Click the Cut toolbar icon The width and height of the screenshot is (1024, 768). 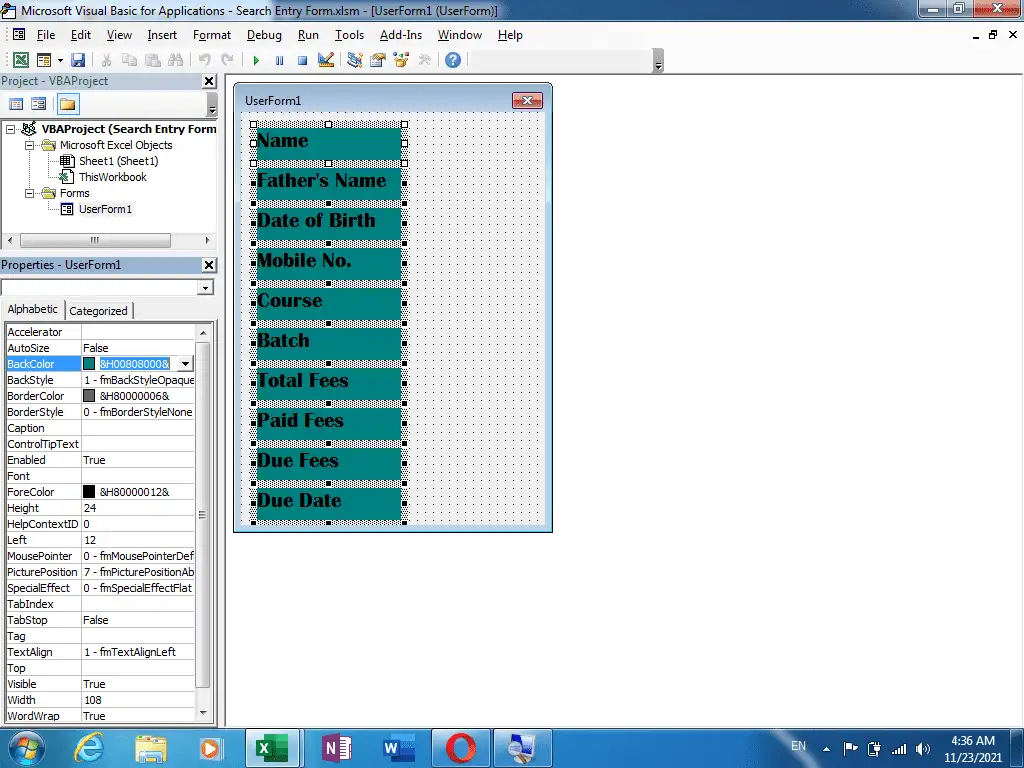106,60
